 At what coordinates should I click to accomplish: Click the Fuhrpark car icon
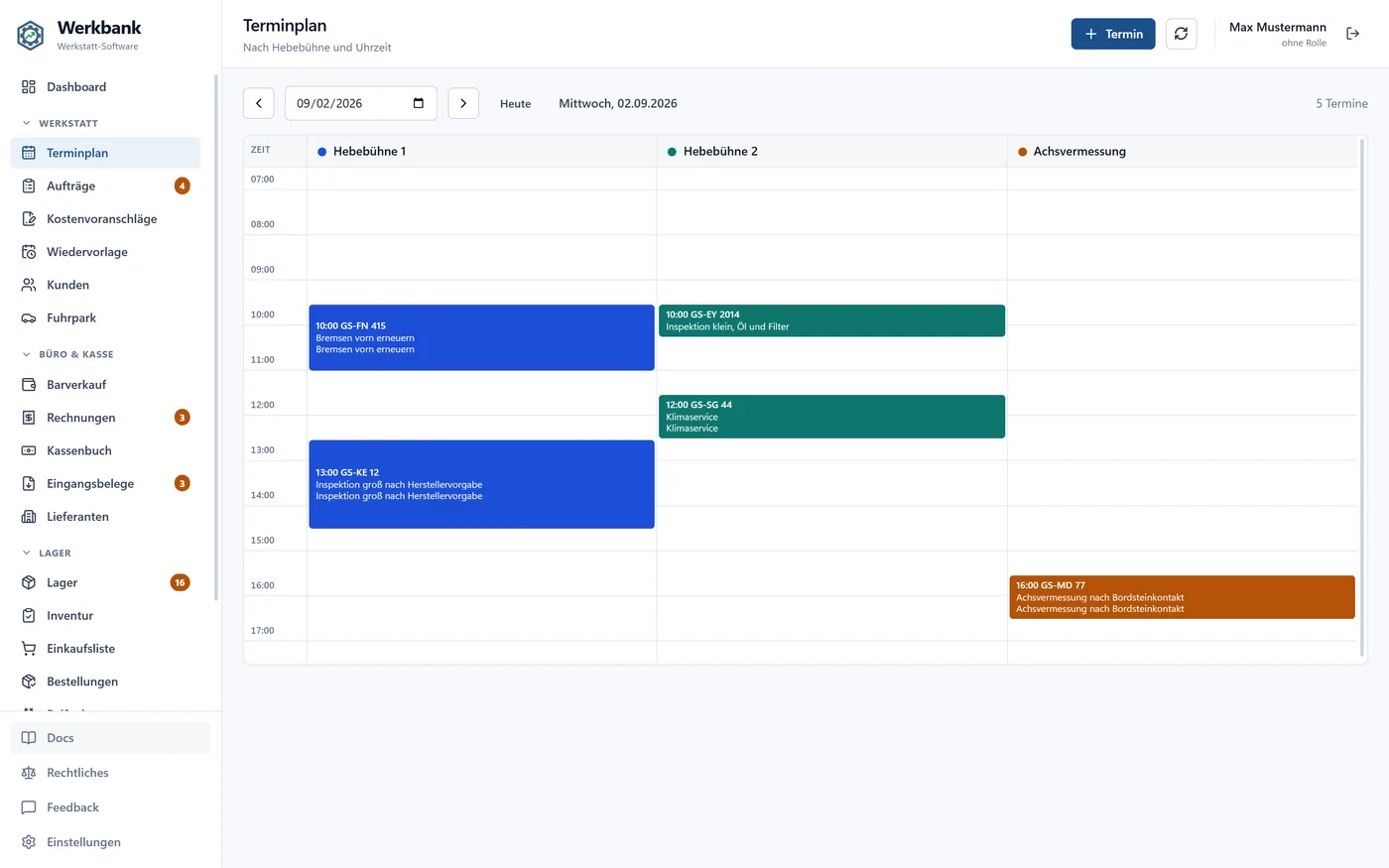[x=29, y=318]
